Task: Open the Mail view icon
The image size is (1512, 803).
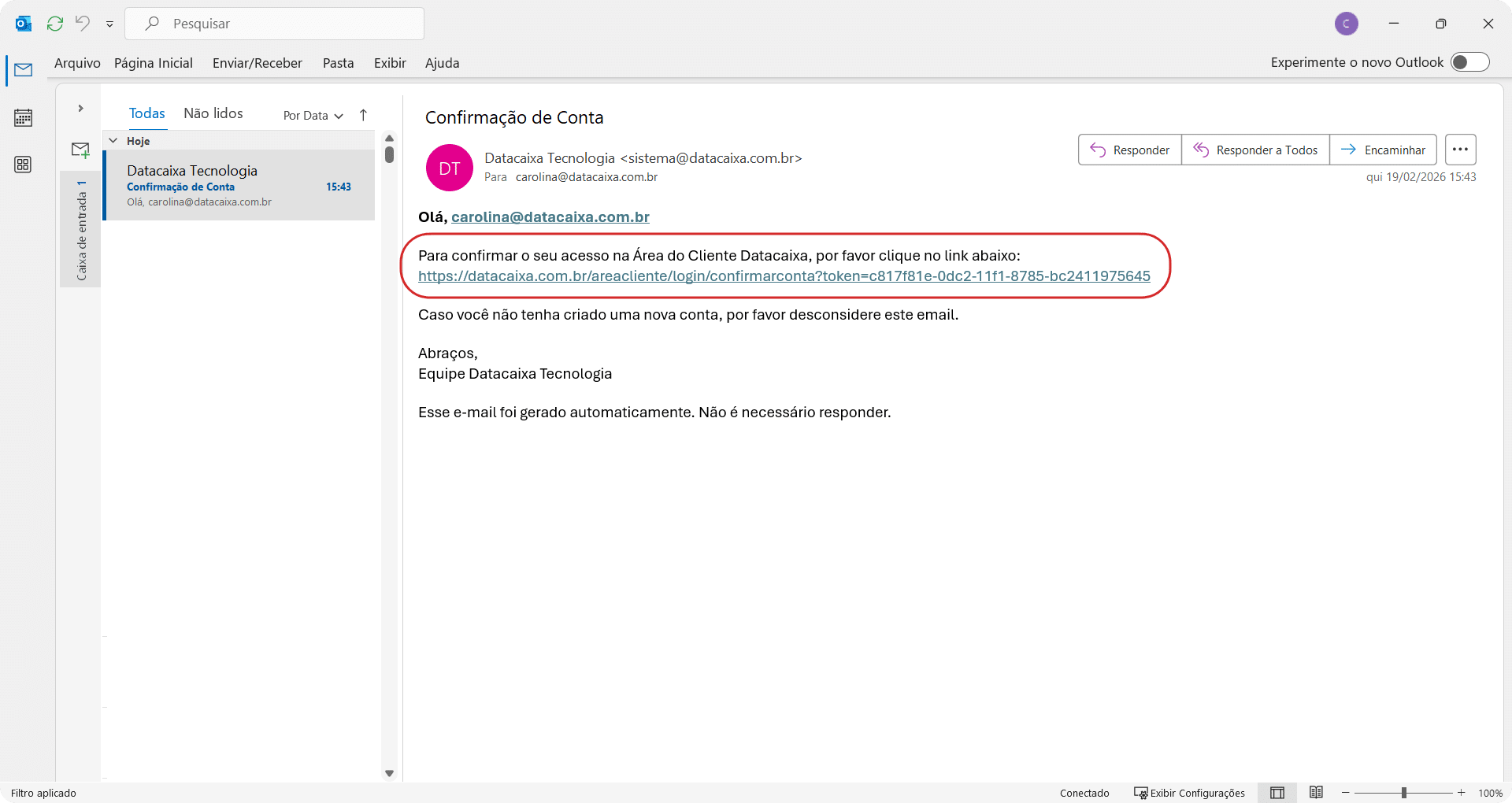Action: pyautogui.click(x=24, y=70)
